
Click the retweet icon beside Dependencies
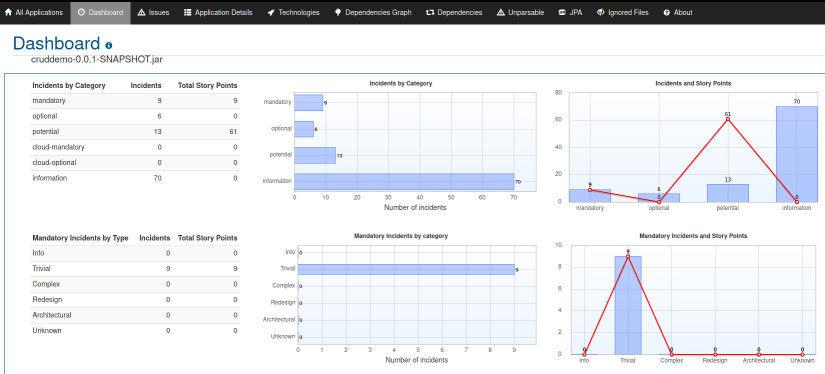pyautogui.click(x=430, y=12)
